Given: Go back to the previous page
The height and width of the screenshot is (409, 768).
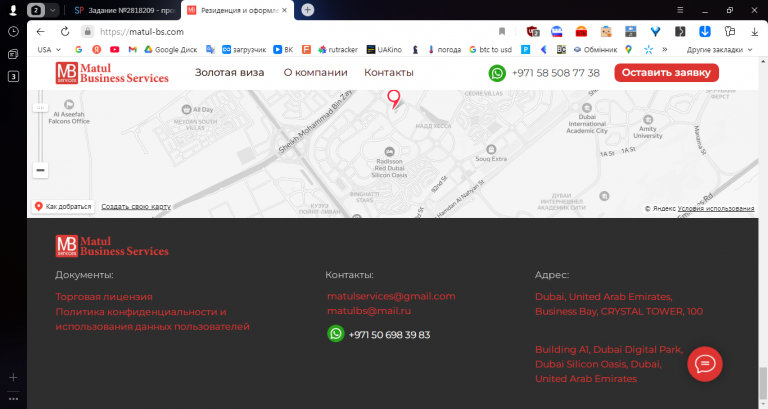Looking at the screenshot, I should pyautogui.click(x=41, y=32).
